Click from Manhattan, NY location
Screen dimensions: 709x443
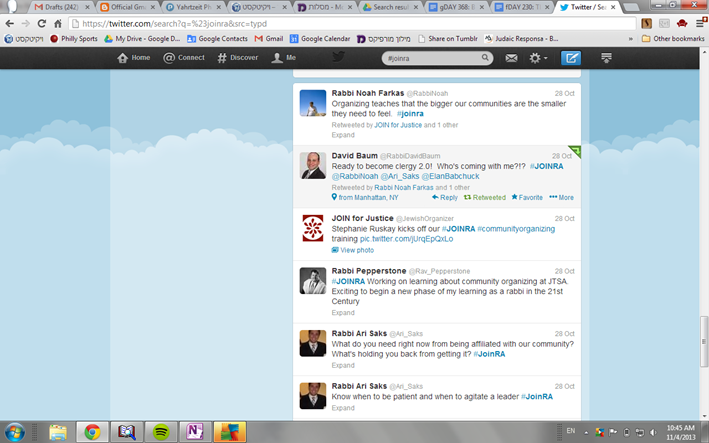click(x=365, y=198)
